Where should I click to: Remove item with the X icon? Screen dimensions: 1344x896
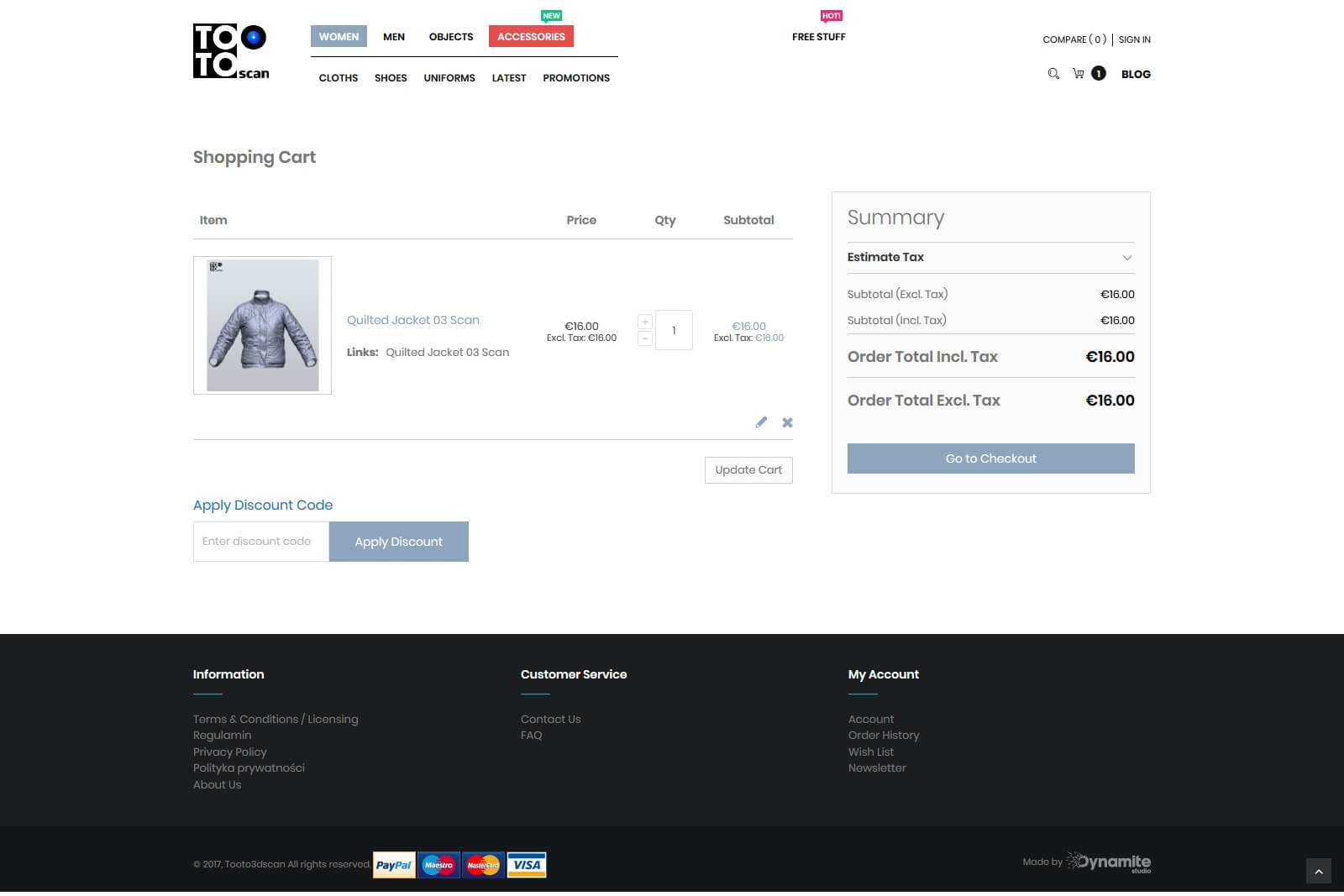click(x=787, y=422)
